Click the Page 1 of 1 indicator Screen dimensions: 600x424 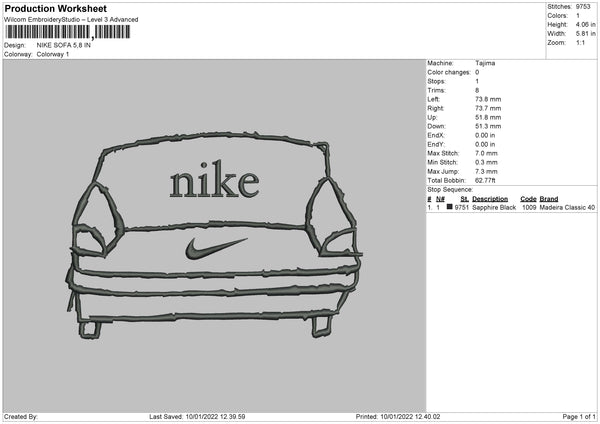[579, 417]
